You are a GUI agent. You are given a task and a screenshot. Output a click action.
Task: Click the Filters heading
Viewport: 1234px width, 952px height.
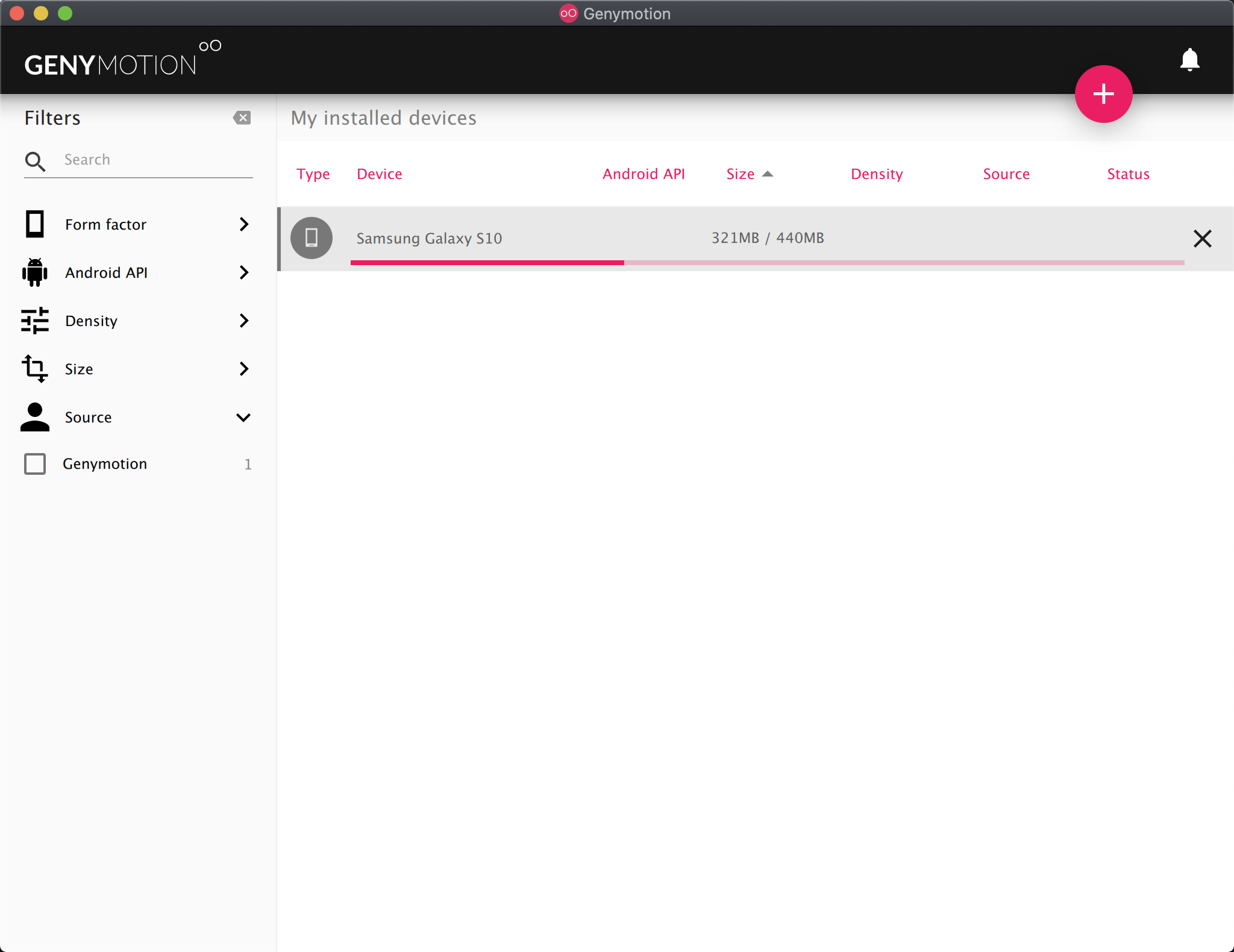[x=52, y=118]
